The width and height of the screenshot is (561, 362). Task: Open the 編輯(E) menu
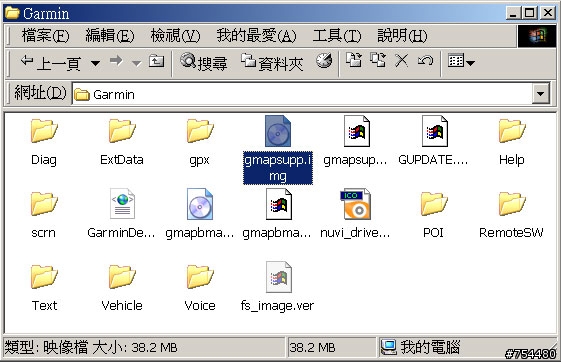click(x=109, y=36)
